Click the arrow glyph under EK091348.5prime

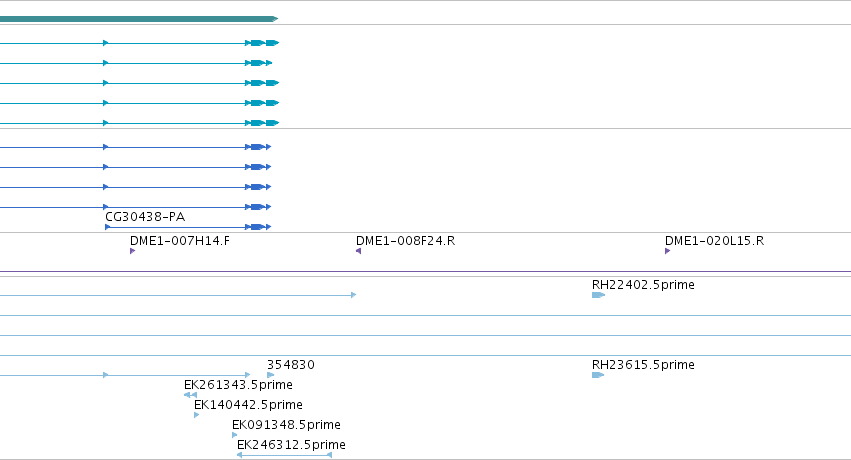[234, 435]
